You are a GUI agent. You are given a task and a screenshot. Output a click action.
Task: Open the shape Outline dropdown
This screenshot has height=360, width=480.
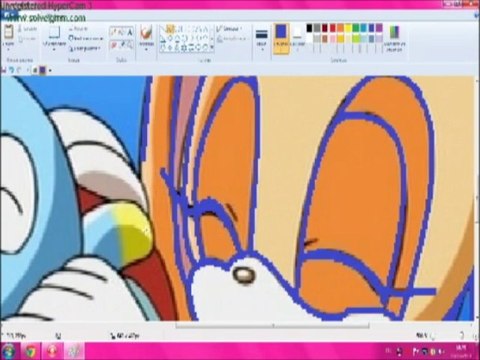tap(229, 29)
